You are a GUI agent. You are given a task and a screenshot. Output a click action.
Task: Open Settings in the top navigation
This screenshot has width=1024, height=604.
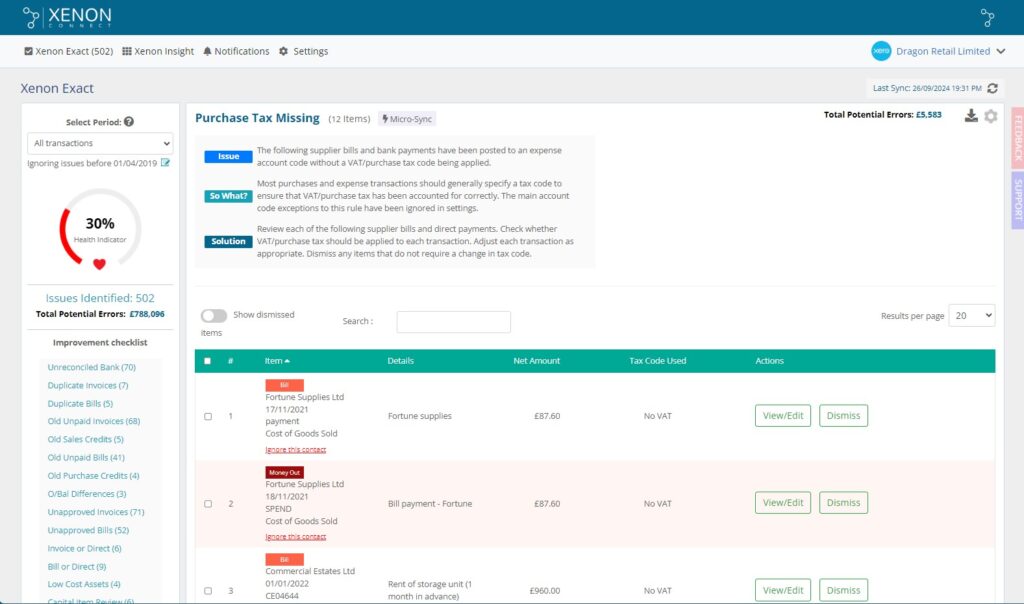pos(304,51)
